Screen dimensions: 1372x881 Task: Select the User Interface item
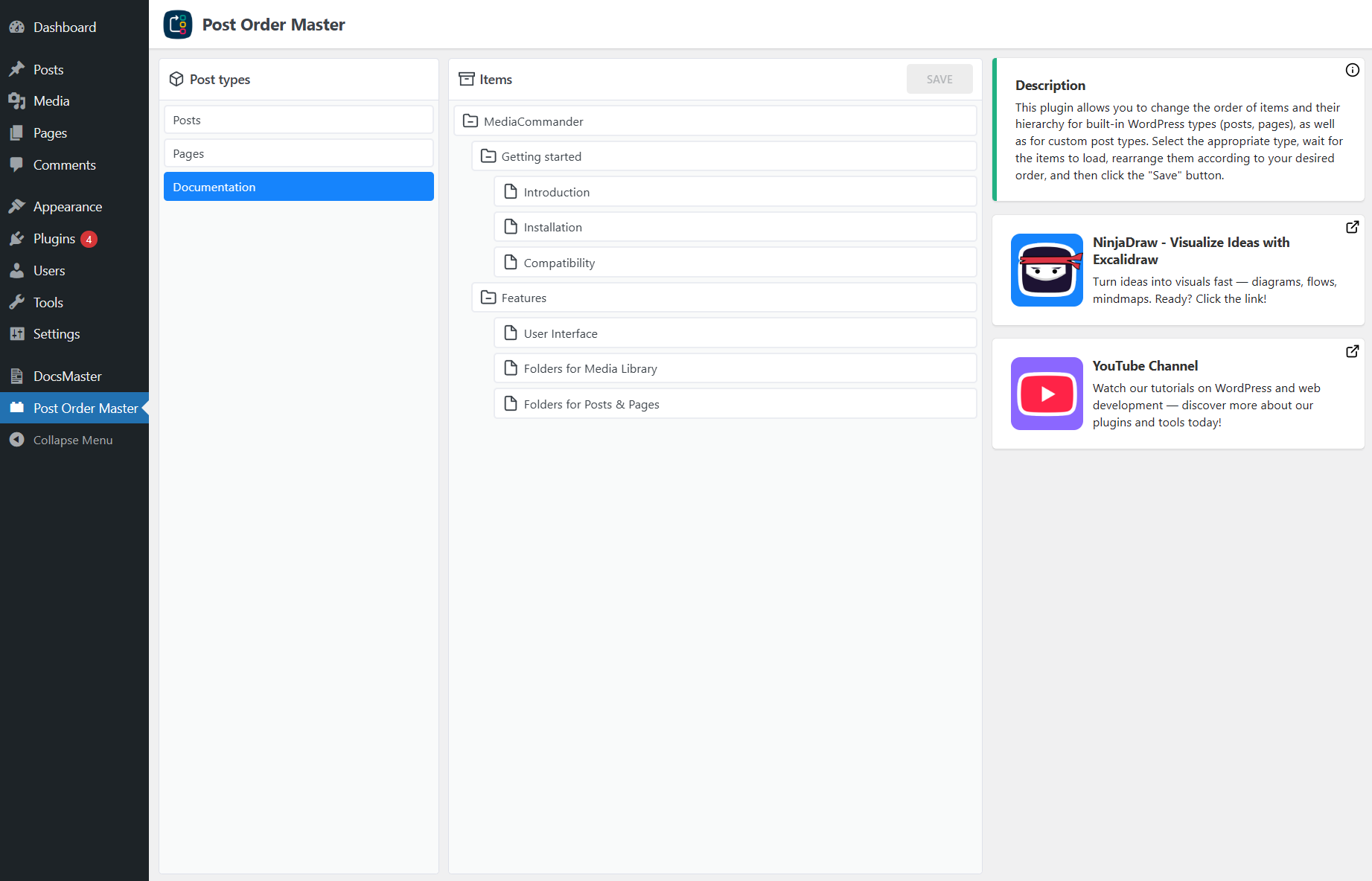pos(736,333)
